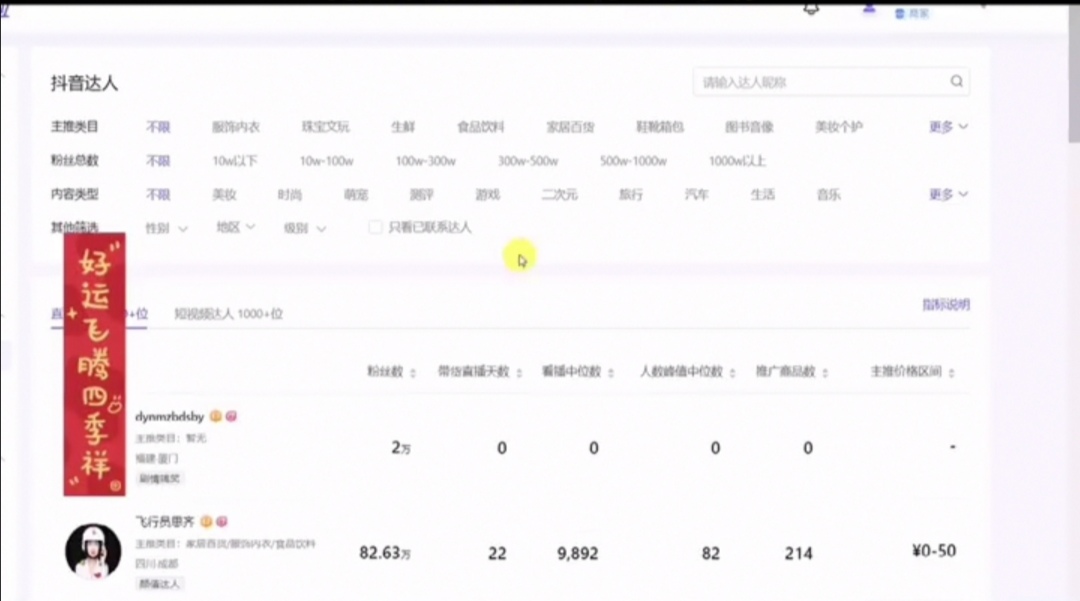Filter content type by 游戏
Screen dimensions: 1080x601
(x=488, y=194)
